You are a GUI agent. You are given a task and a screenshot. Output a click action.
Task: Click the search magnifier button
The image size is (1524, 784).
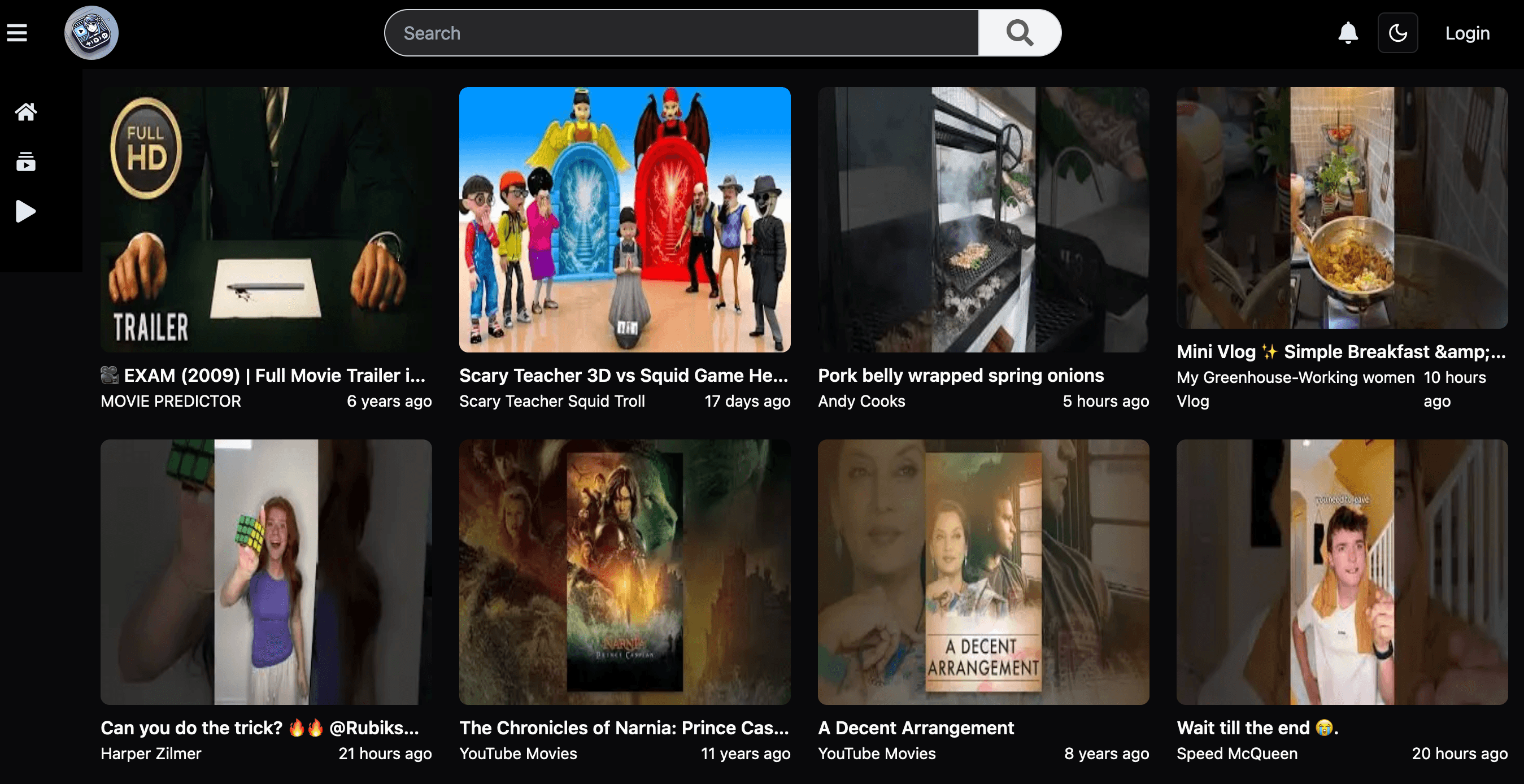tap(1020, 33)
